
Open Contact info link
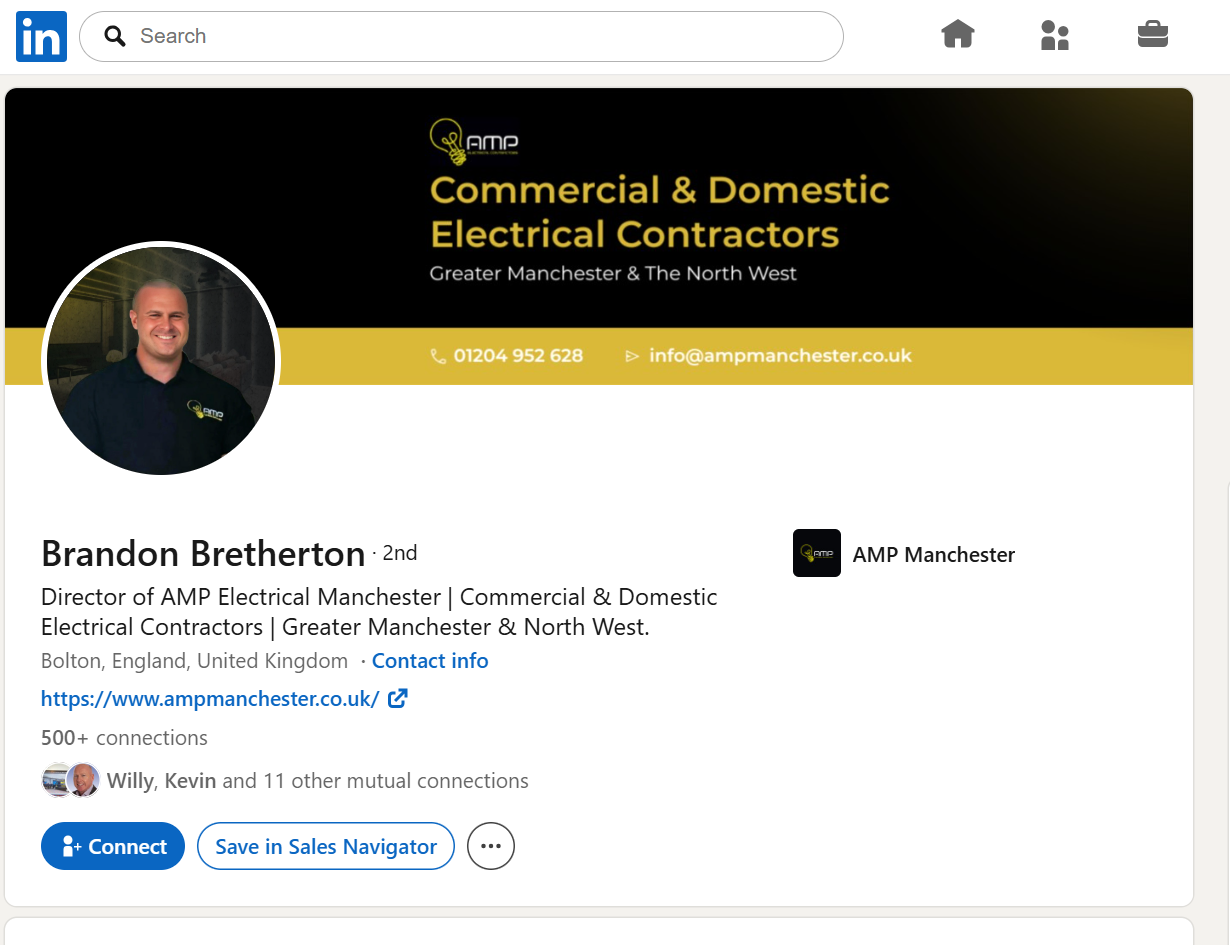(x=430, y=661)
